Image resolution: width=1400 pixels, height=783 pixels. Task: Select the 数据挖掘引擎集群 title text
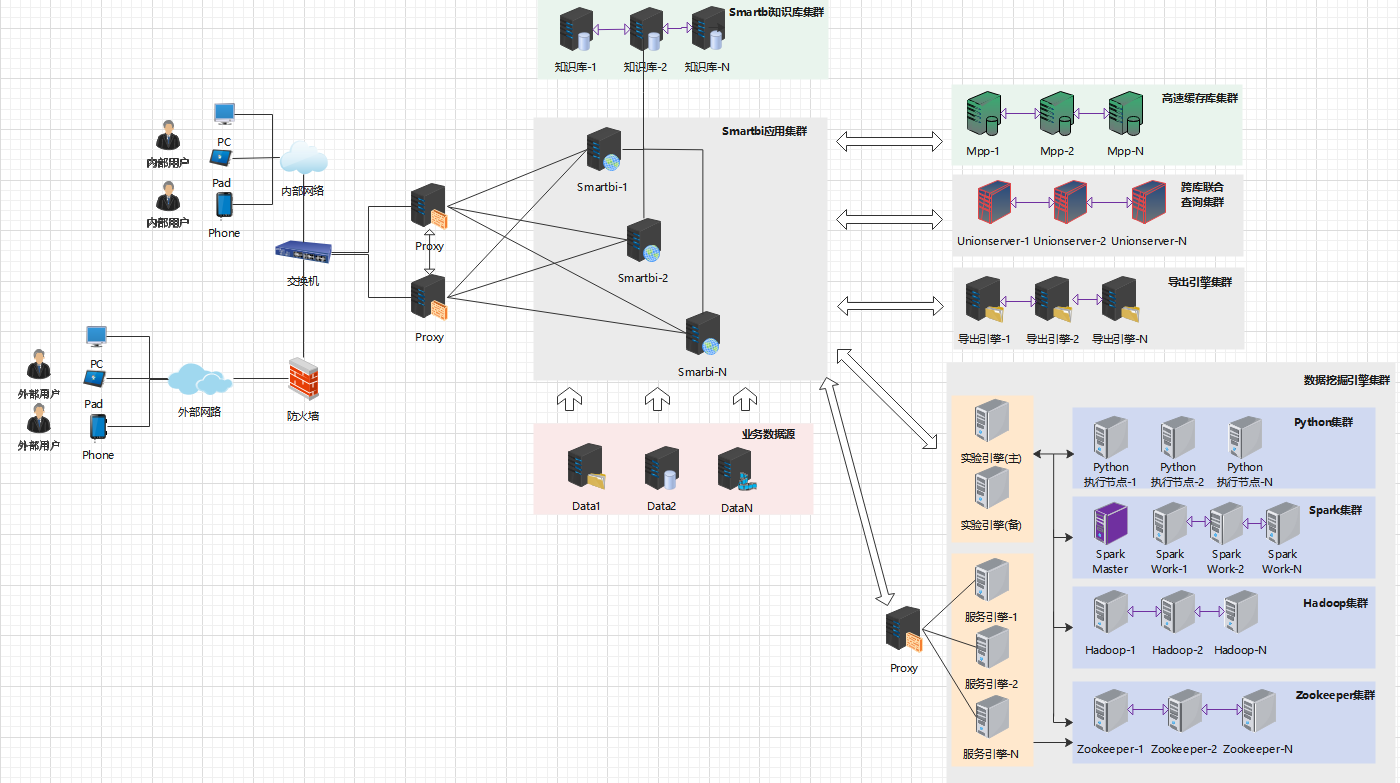(x=1347, y=380)
